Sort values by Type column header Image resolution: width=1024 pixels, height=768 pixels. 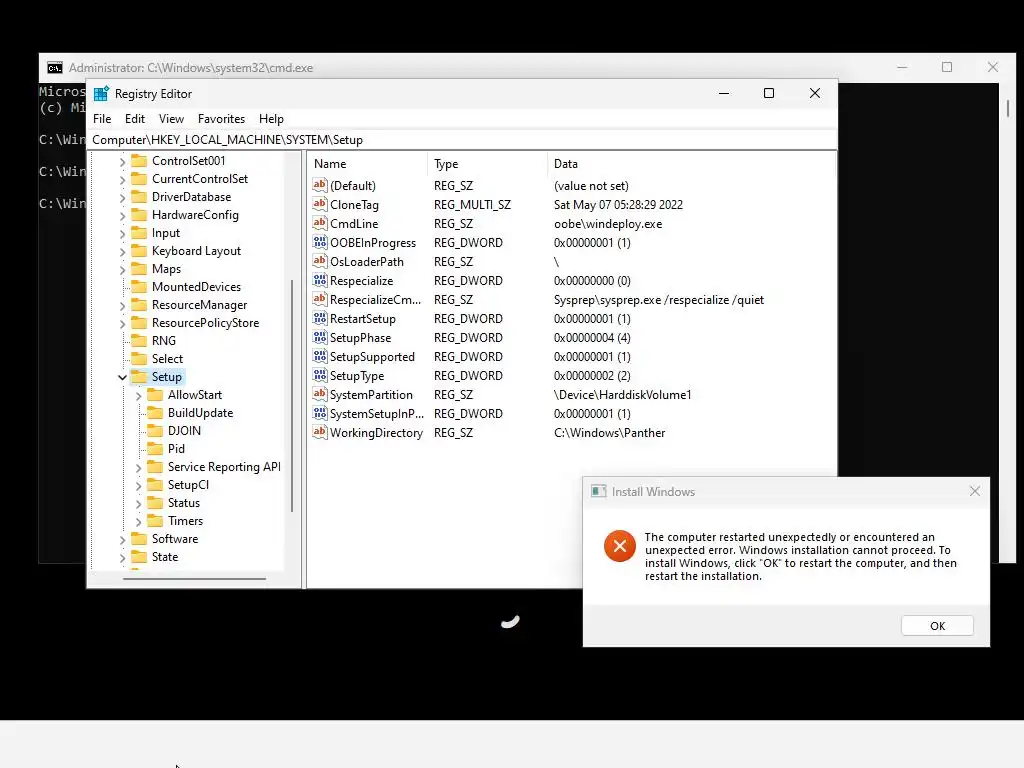pyautogui.click(x=487, y=164)
